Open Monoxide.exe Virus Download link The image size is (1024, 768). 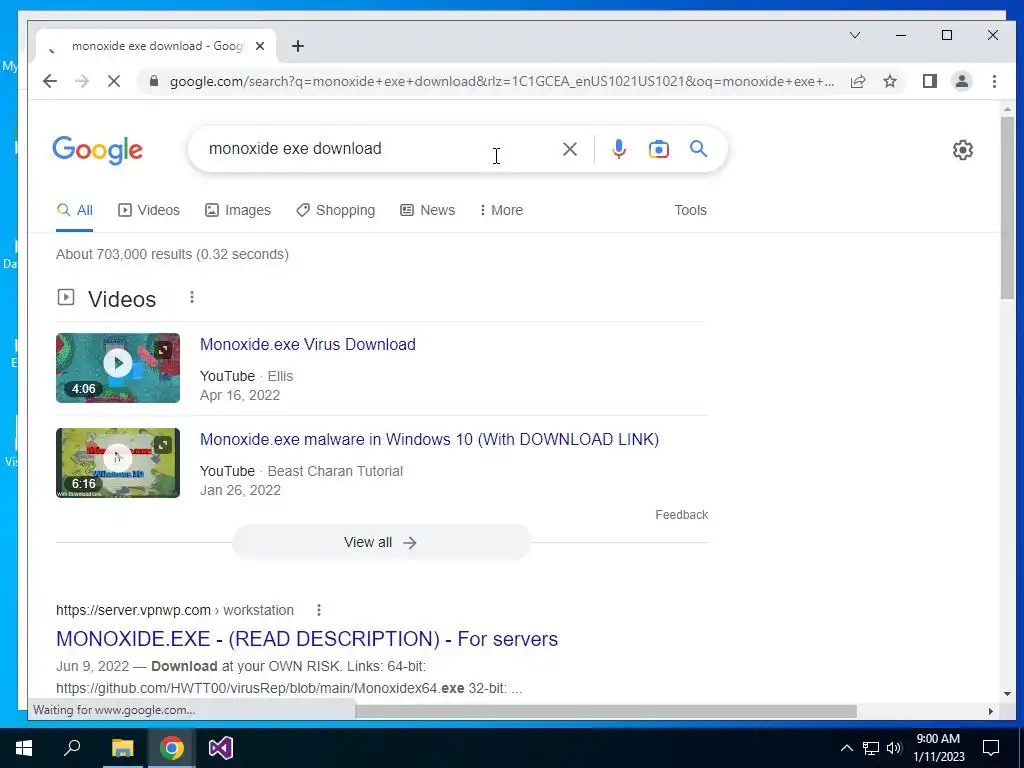(x=308, y=344)
